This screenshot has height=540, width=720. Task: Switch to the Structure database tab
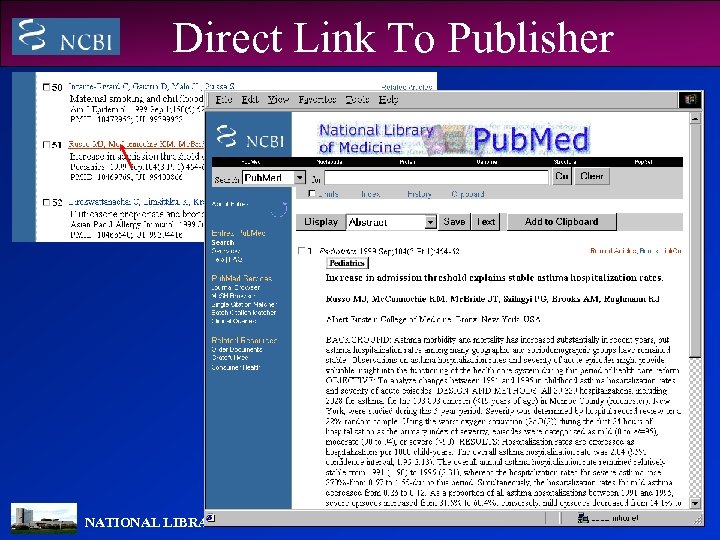pyautogui.click(x=565, y=162)
